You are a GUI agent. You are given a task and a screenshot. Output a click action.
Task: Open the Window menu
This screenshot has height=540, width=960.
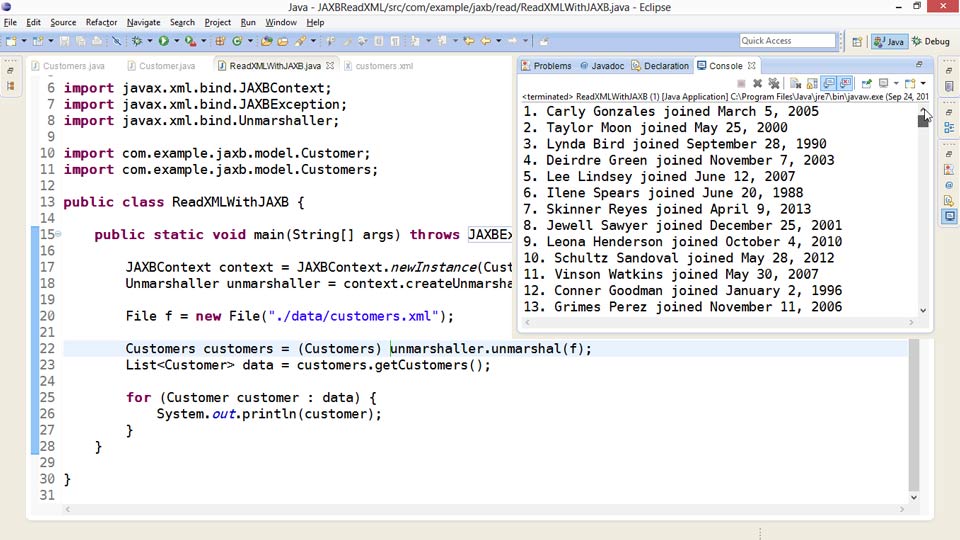point(280,22)
